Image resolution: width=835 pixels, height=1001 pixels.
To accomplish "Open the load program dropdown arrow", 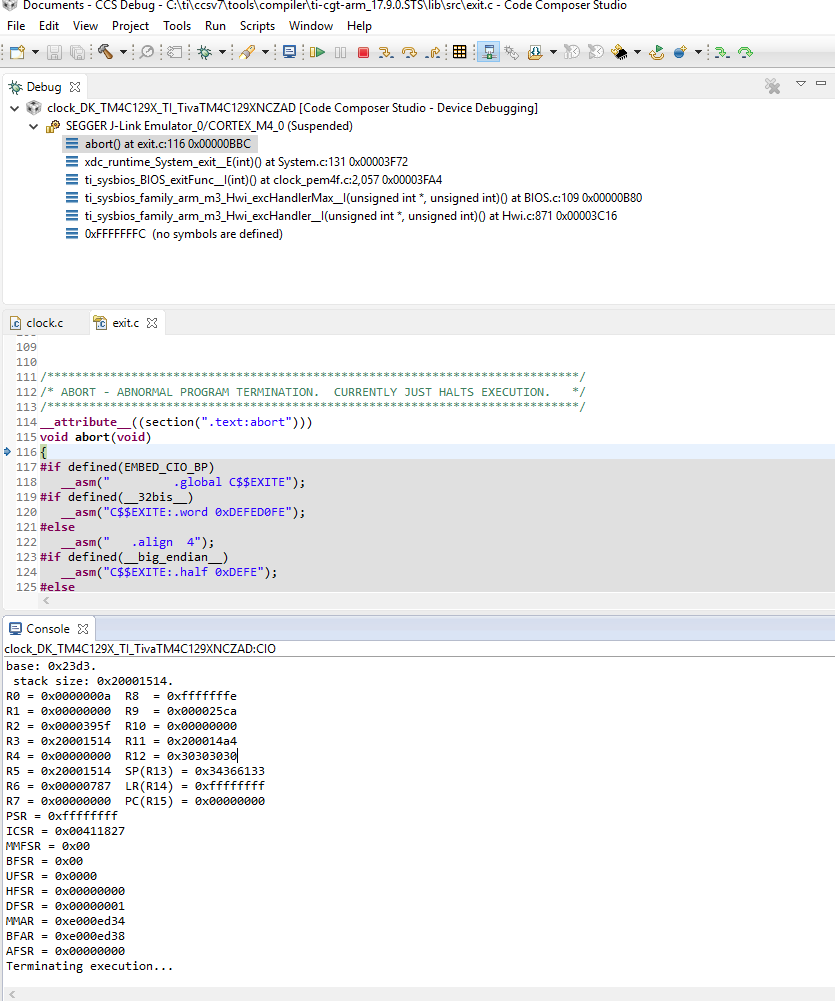I will pyautogui.click(x=553, y=52).
